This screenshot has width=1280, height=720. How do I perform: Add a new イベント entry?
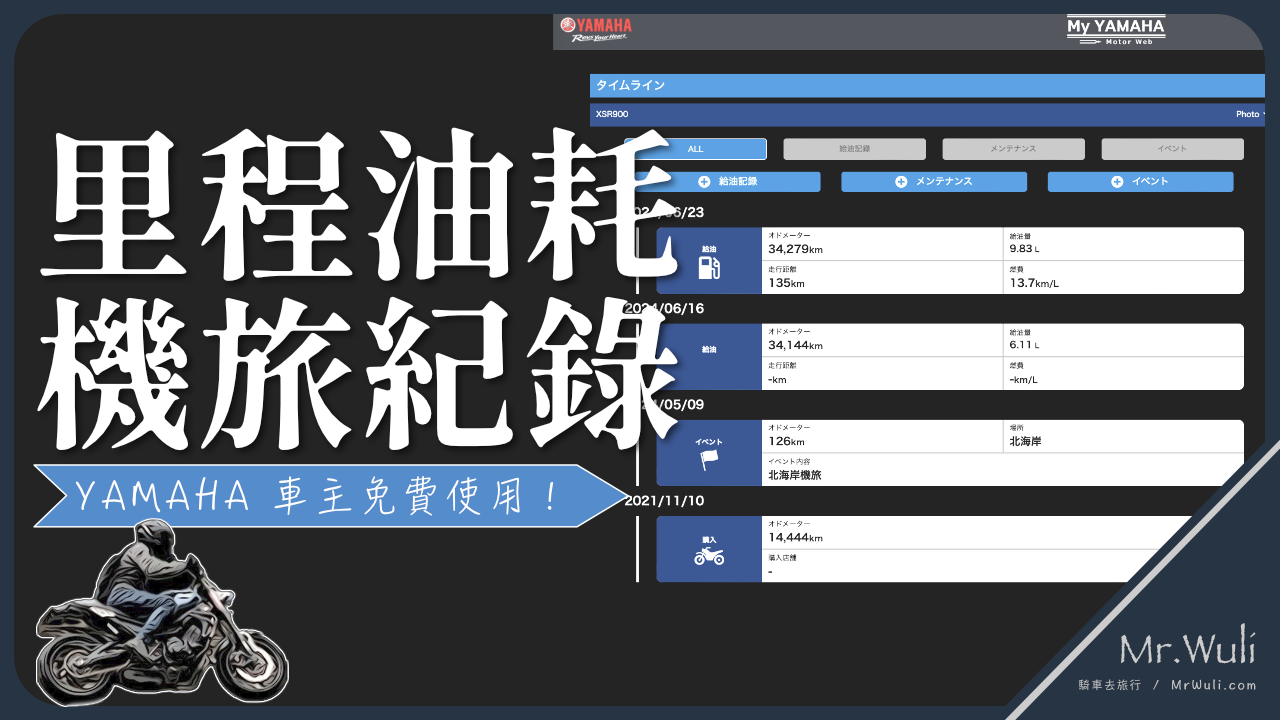click(1140, 182)
